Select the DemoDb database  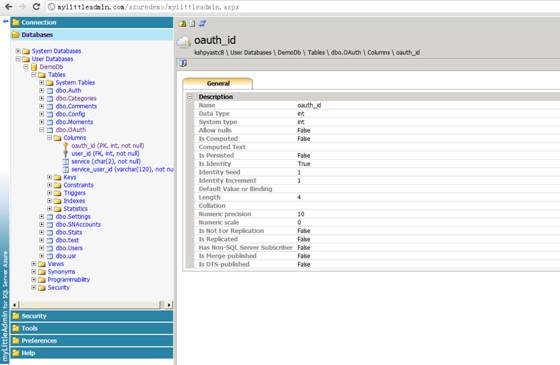pos(51,67)
